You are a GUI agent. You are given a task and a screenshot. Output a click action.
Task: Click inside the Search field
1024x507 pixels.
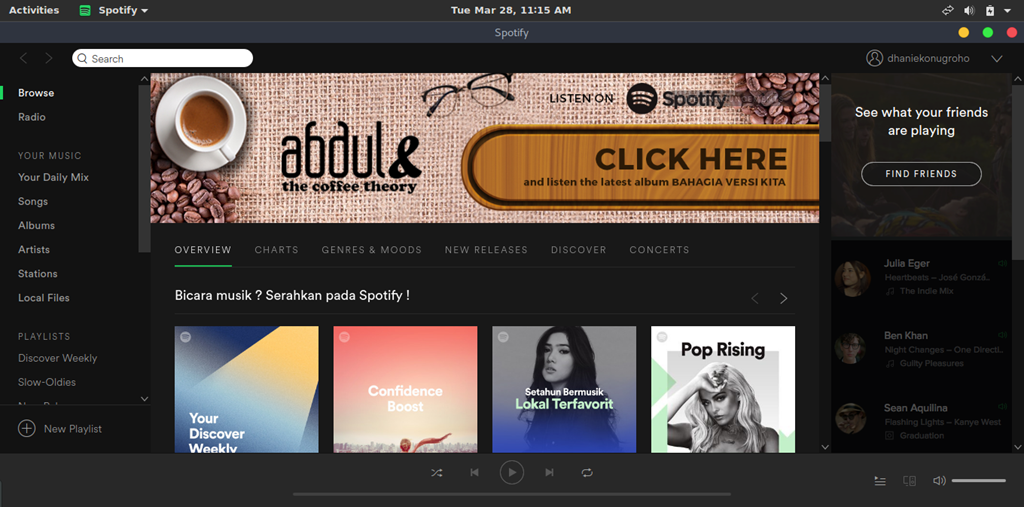163,58
